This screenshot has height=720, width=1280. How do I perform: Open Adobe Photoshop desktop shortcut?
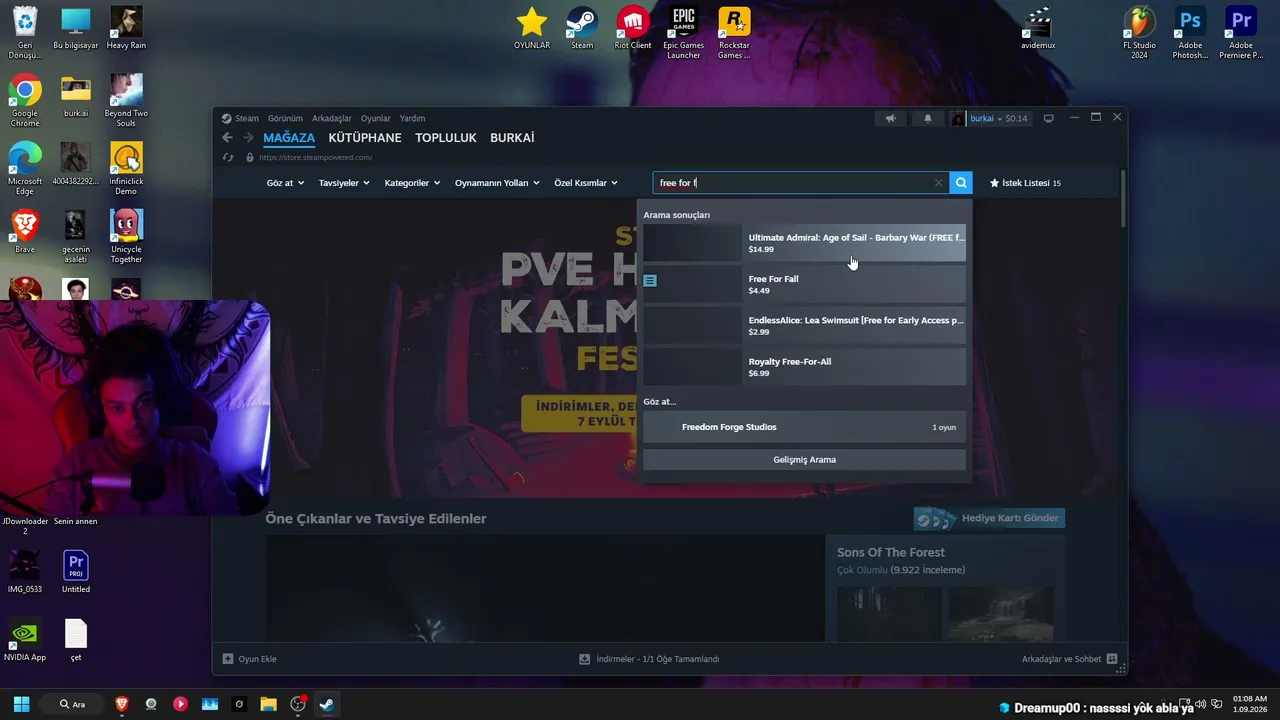(x=1190, y=33)
